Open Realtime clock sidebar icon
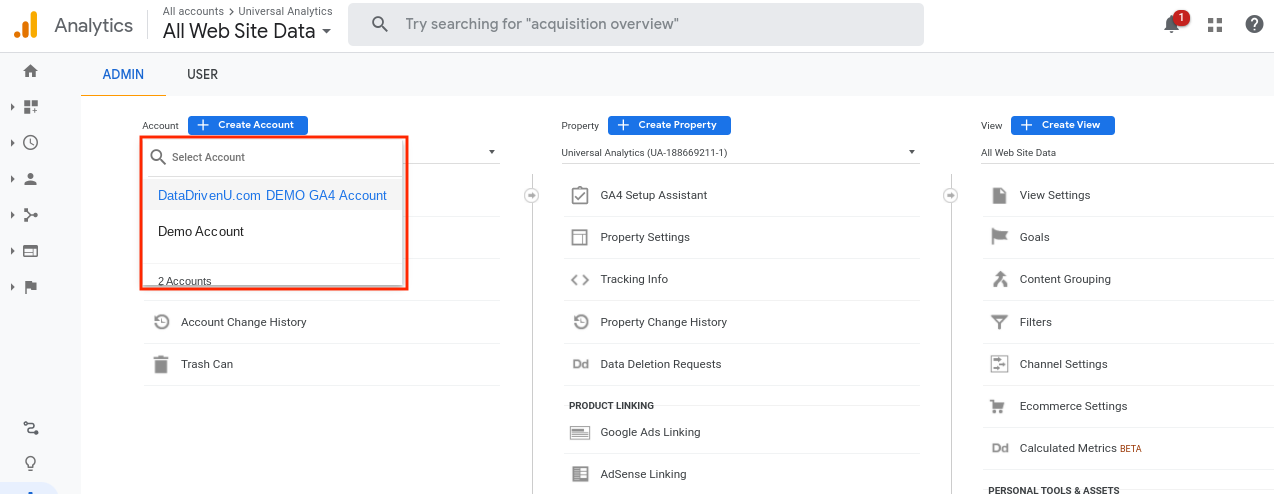Image resolution: width=1274 pixels, height=494 pixels. coord(30,143)
